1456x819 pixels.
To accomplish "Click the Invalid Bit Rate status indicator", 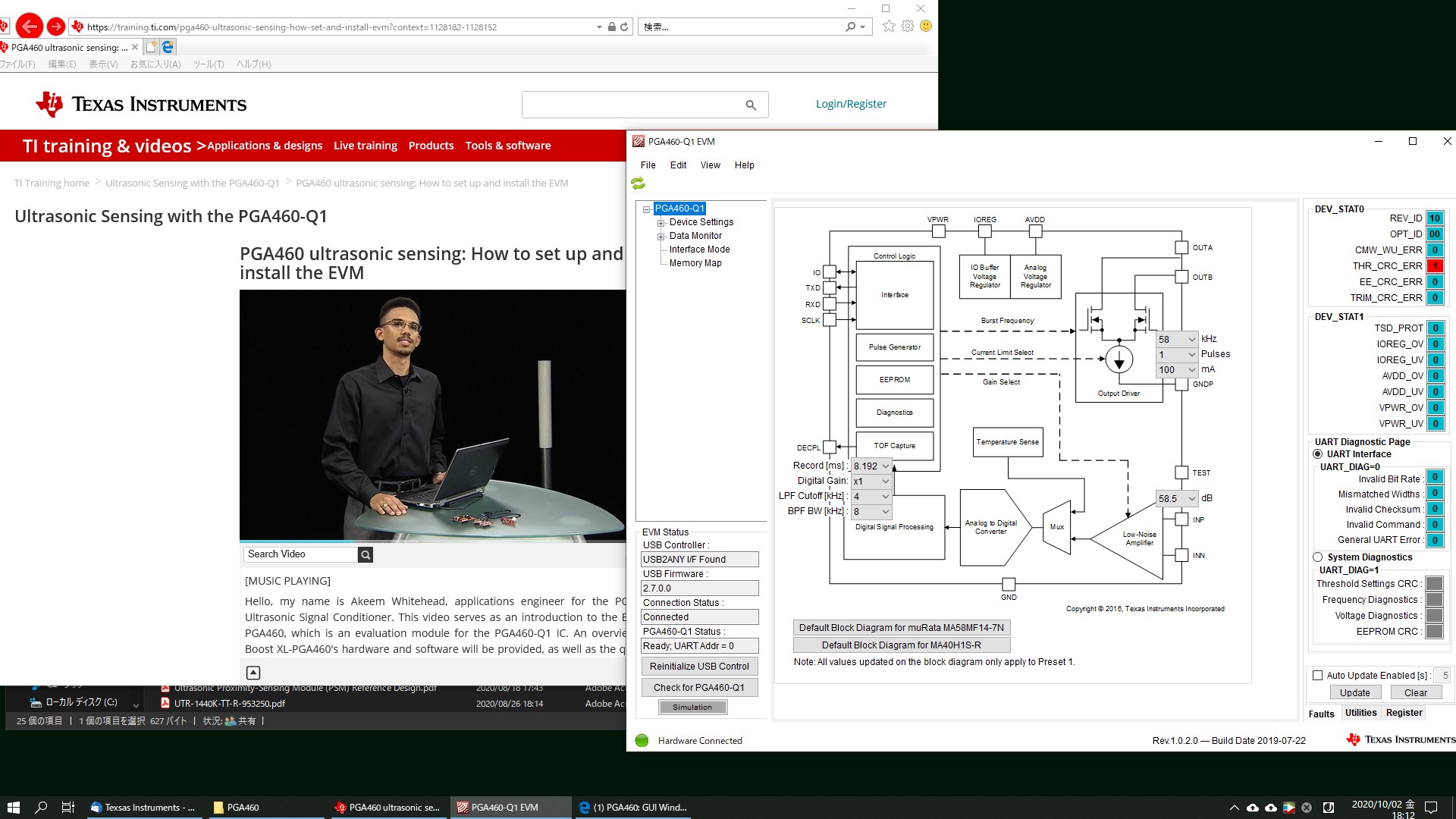I will click(1435, 477).
